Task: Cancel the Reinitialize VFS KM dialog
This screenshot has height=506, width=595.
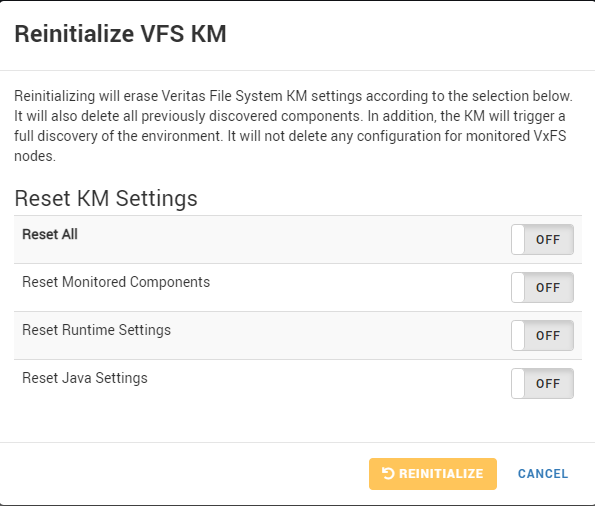Action: pos(543,474)
